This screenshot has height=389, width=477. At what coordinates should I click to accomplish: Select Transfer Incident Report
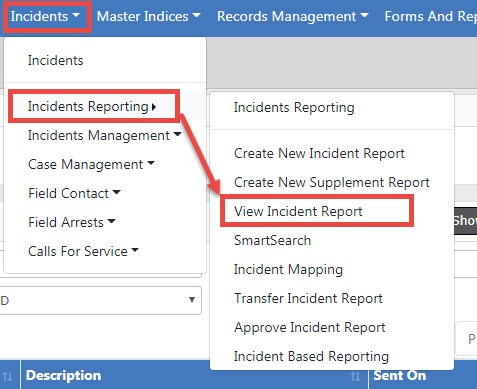point(308,298)
